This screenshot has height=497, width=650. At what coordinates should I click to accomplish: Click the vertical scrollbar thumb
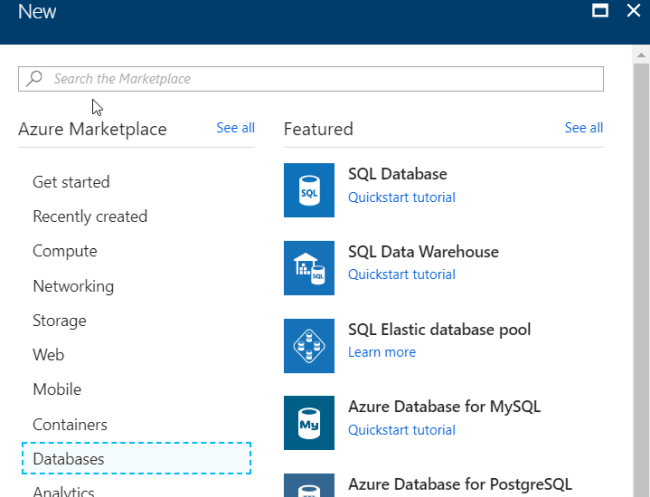pos(641,280)
